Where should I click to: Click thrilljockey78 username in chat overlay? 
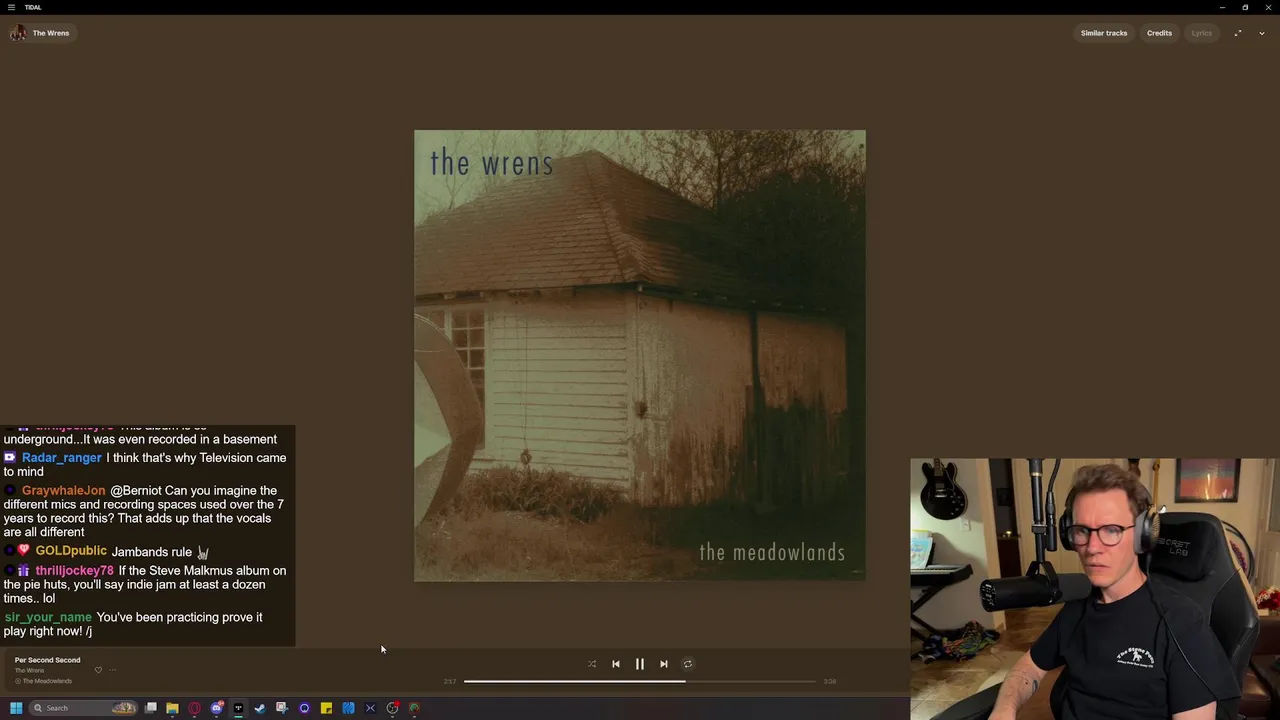coord(75,571)
